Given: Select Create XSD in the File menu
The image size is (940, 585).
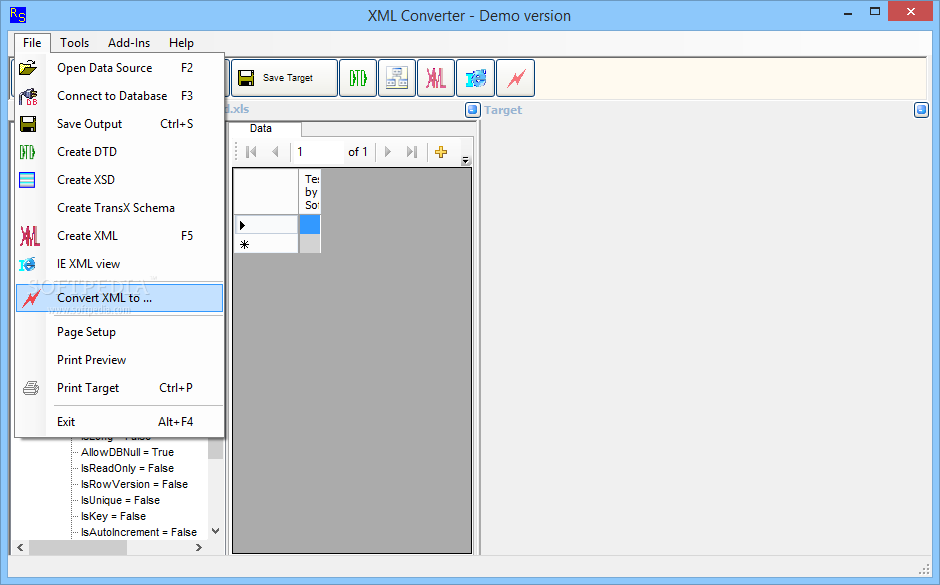Looking at the screenshot, I should coord(119,180).
